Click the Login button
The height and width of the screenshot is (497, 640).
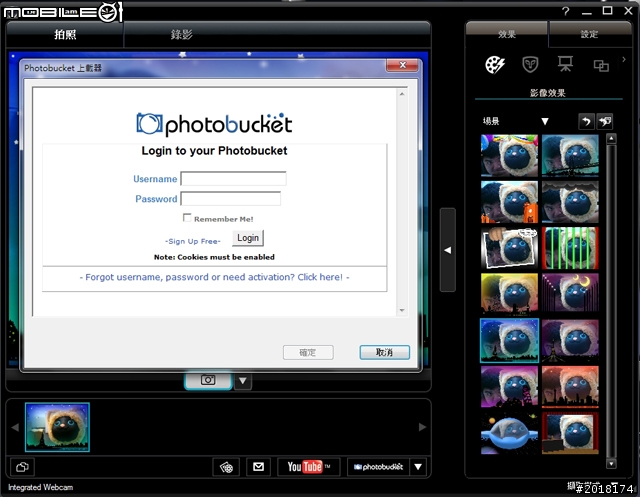tap(248, 238)
